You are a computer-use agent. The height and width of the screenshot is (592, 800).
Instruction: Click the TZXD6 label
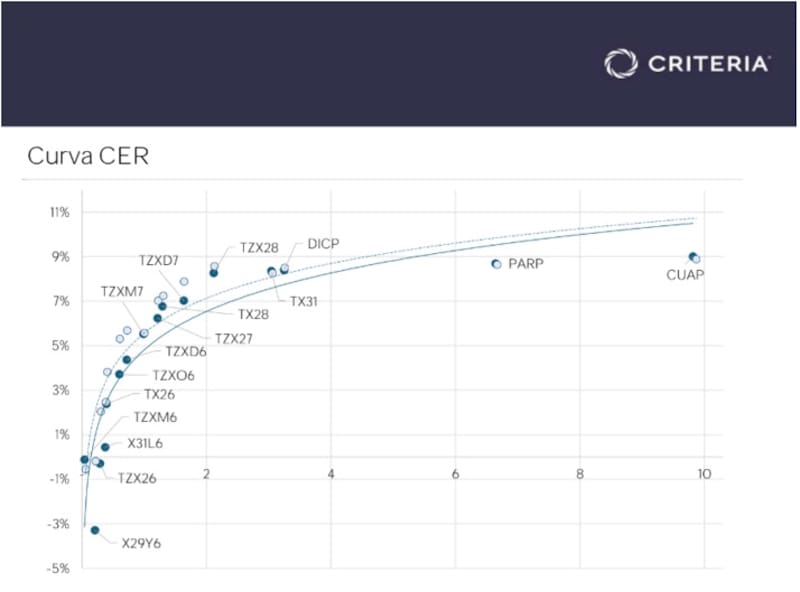click(186, 351)
